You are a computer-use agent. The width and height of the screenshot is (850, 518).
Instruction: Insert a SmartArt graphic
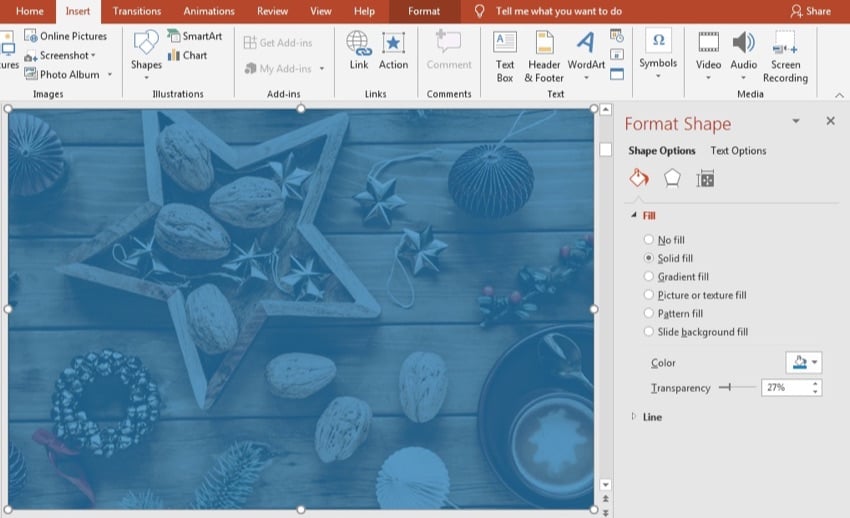tap(194, 36)
